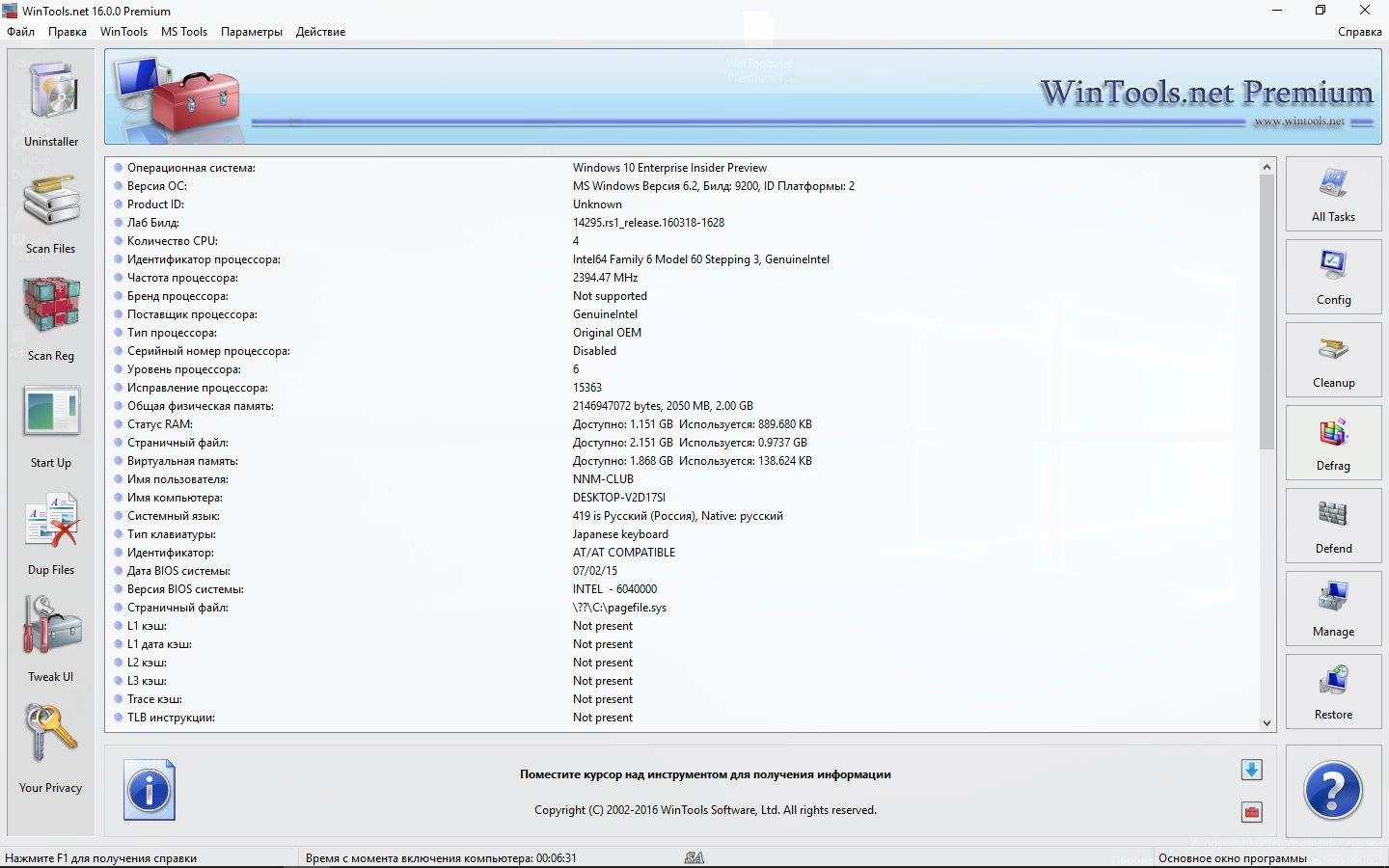Image resolution: width=1389 pixels, height=868 pixels.
Task: Click Основное окно программы status text
Action: (x=1232, y=858)
